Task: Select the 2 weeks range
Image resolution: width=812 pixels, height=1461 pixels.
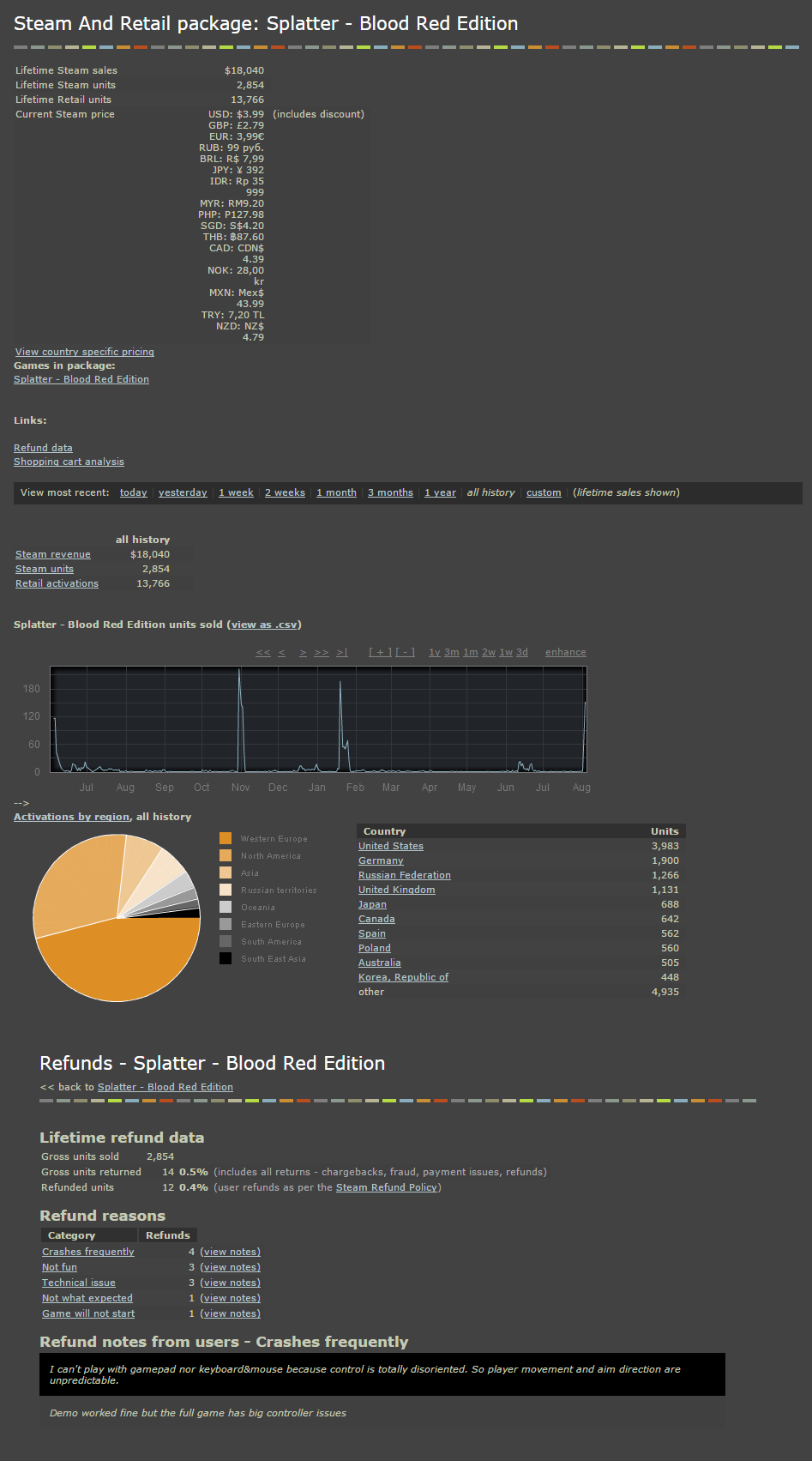Action: pyautogui.click(x=285, y=492)
